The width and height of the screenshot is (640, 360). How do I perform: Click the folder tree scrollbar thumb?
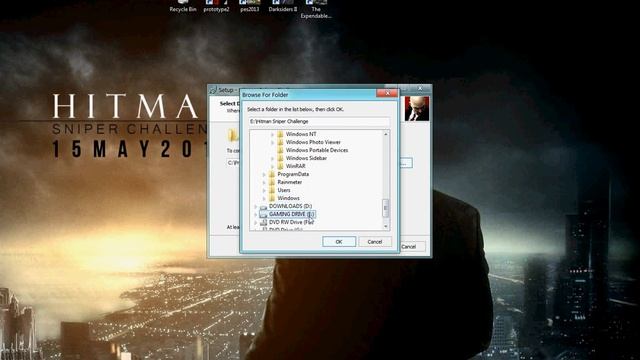coord(385,208)
